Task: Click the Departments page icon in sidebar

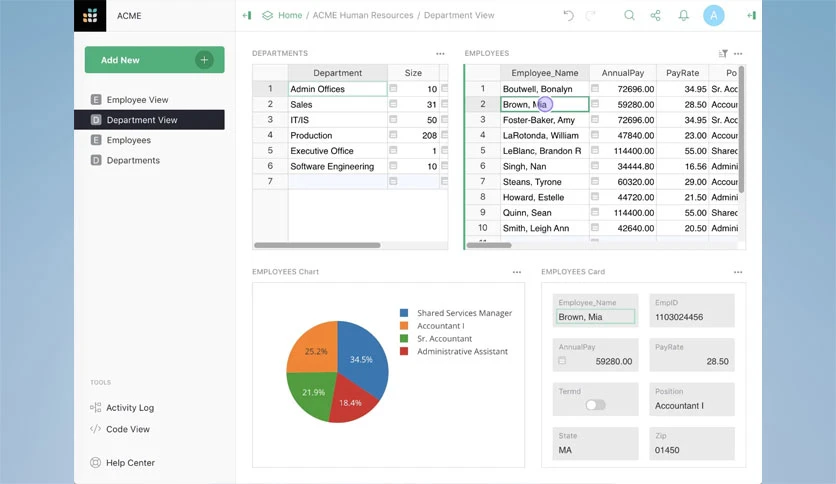Action: point(96,160)
